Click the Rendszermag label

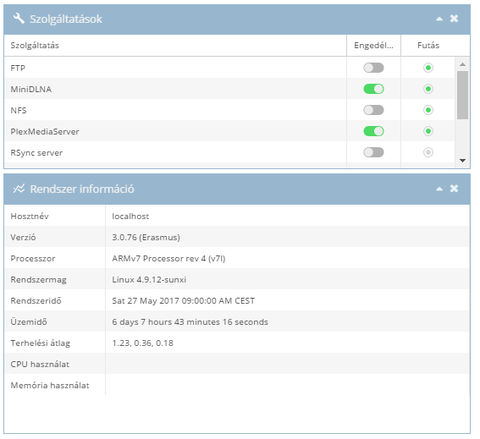pyautogui.click(x=38, y=280)
